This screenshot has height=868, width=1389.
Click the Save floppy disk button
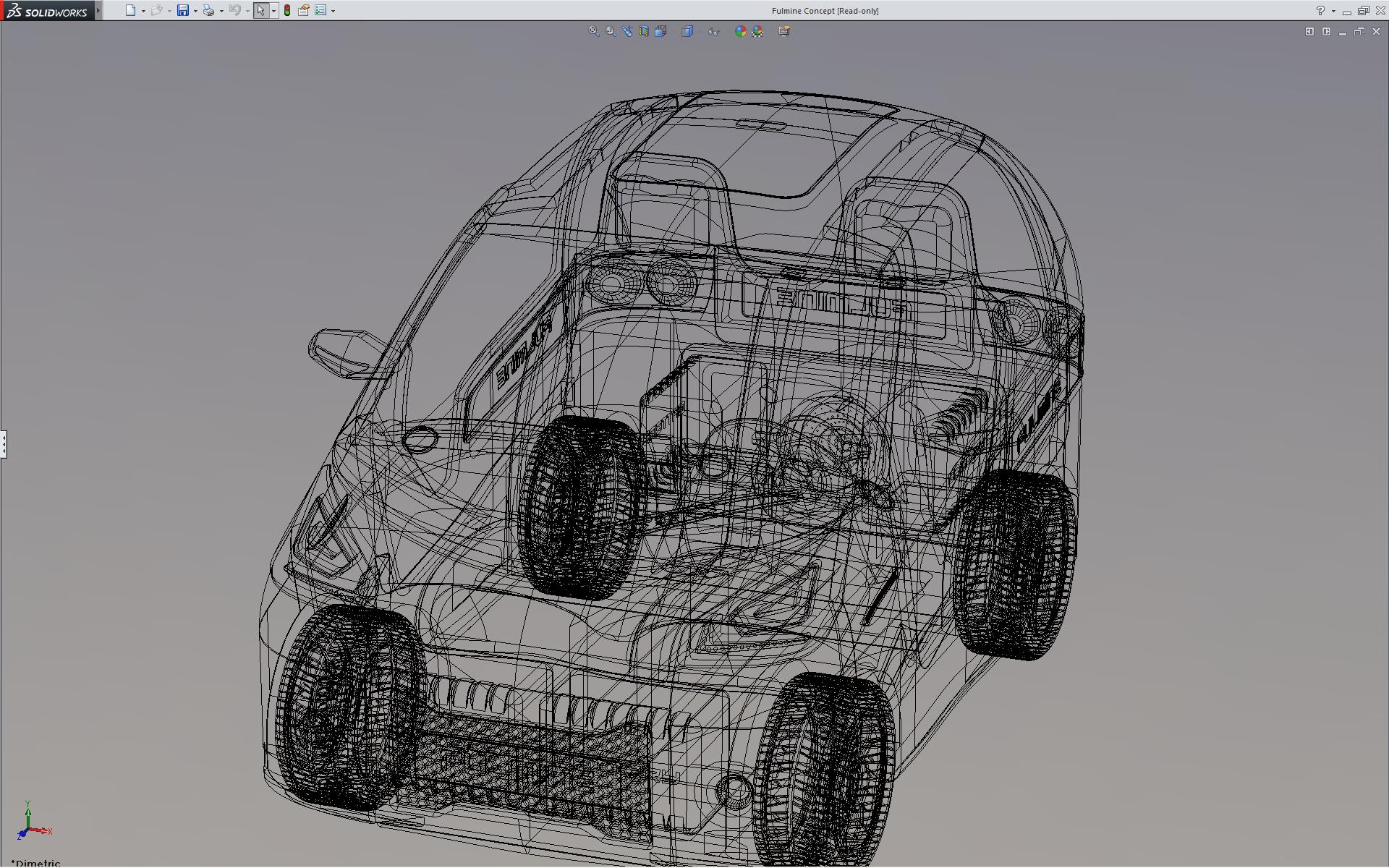183,10
